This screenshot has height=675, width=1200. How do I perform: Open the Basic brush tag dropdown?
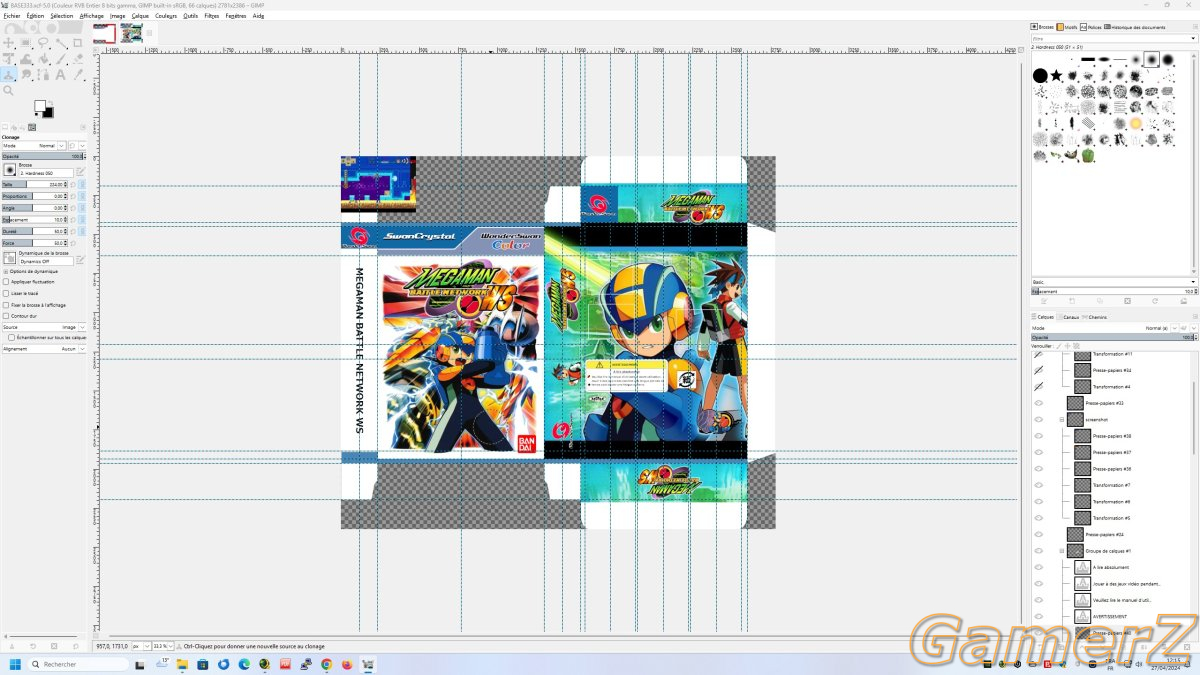coord(1113,282)
